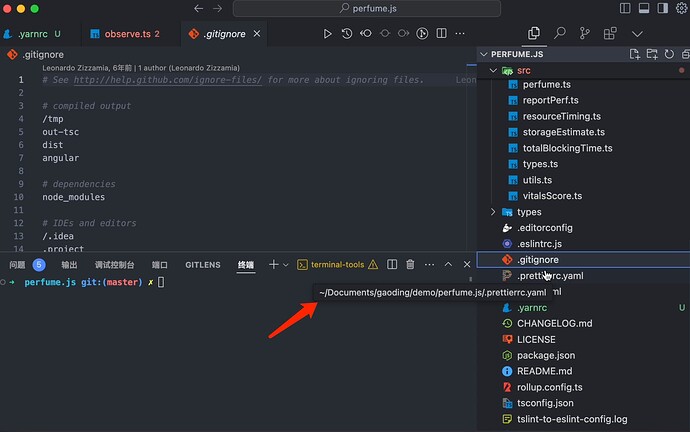Close the bottom panel
The width and height of the screenshot is (690, 432).
(467, 264)
